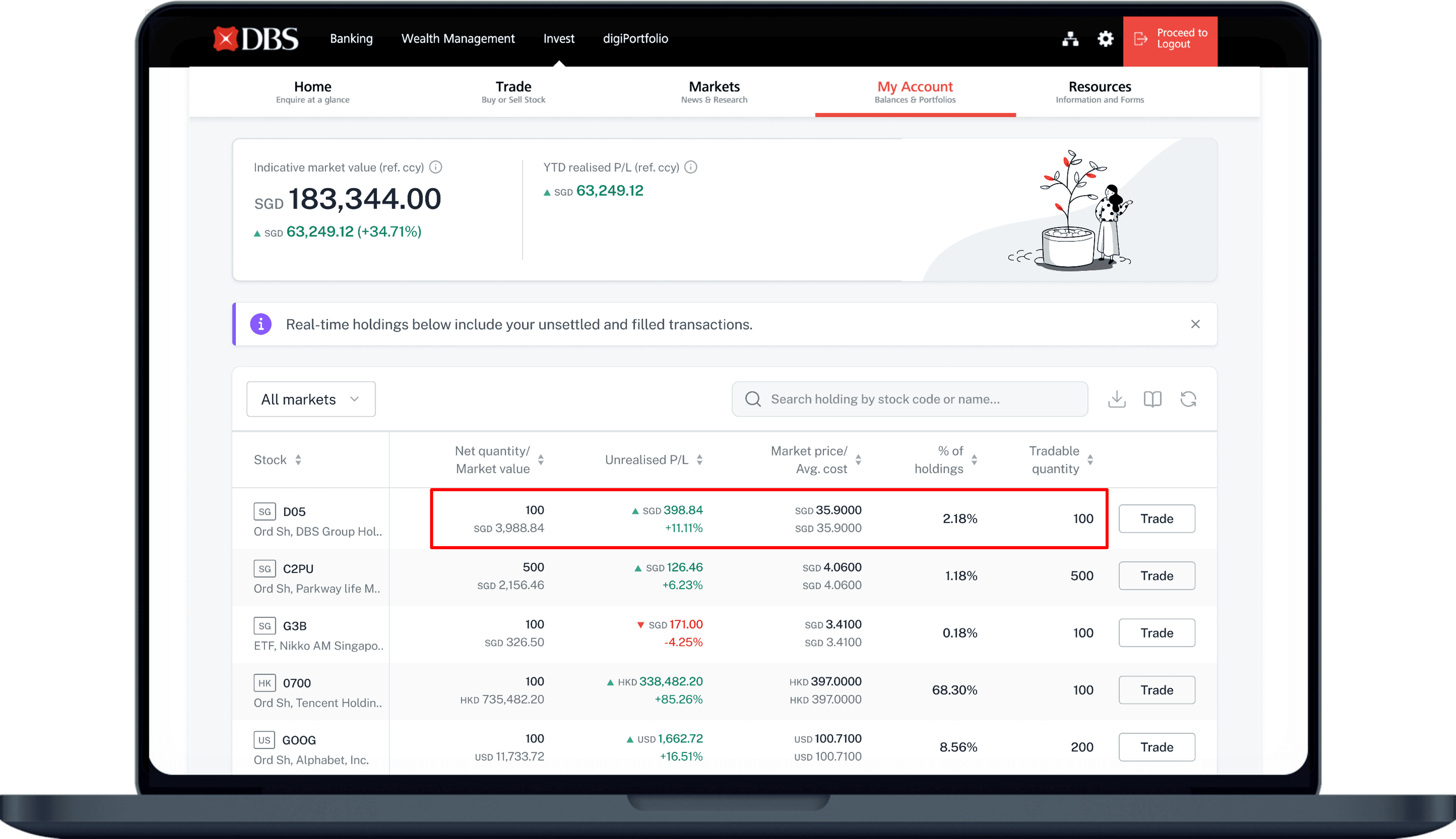1456x839 pixels.
Task: Expand the All markets dropdown
Action: tap(311, 399)
